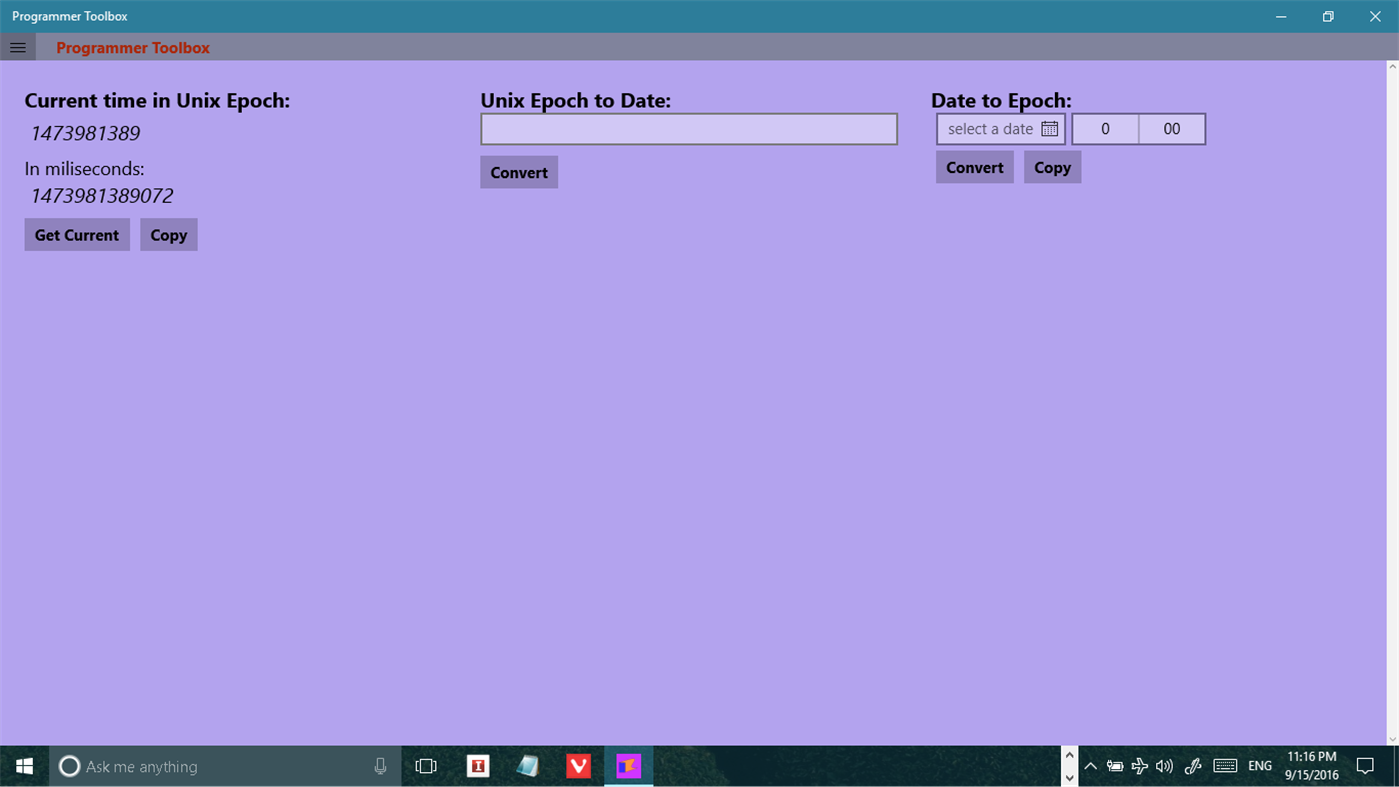Open the taskbar clock and date

pos(1312,766)
